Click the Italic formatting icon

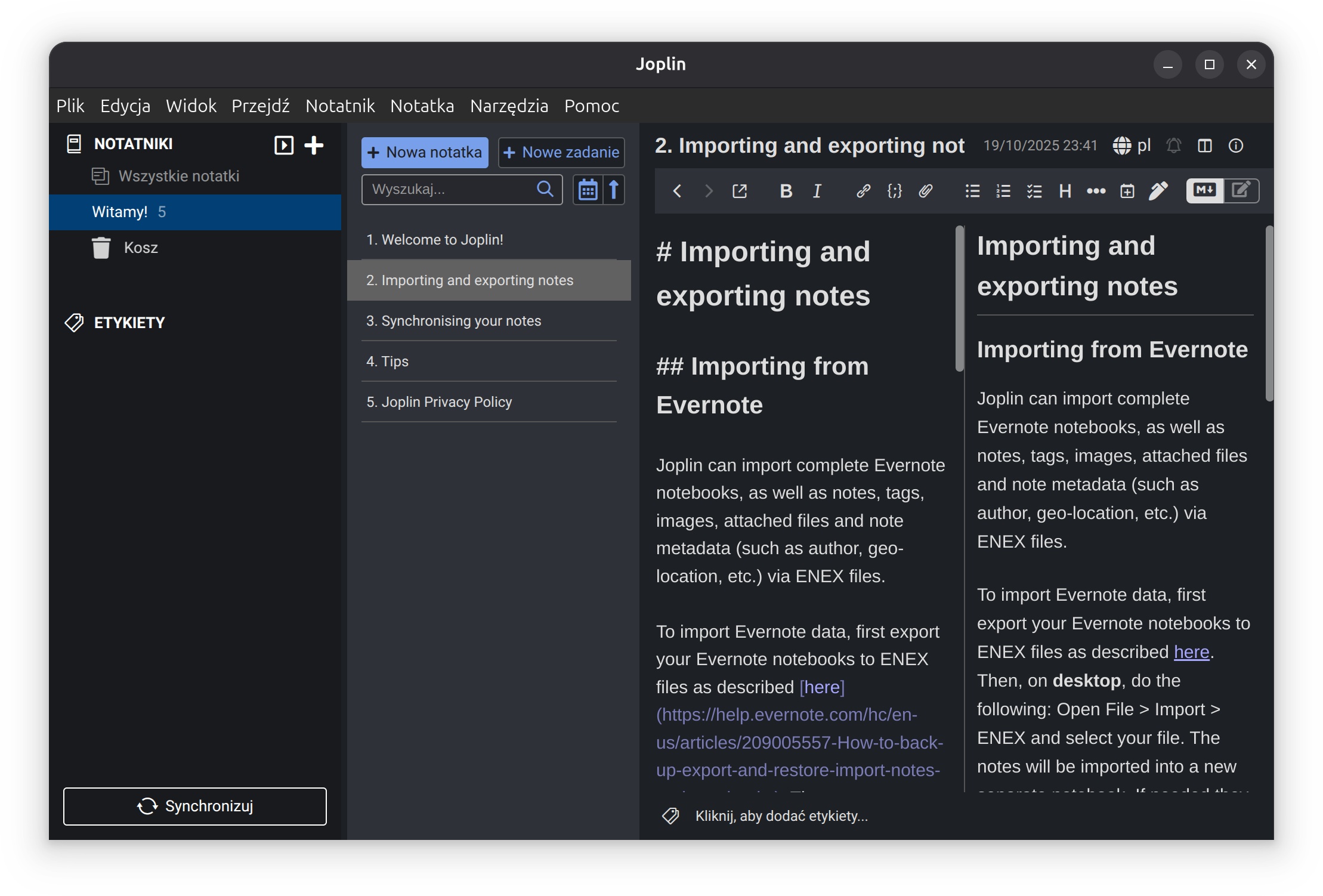(x=817, y=191)
